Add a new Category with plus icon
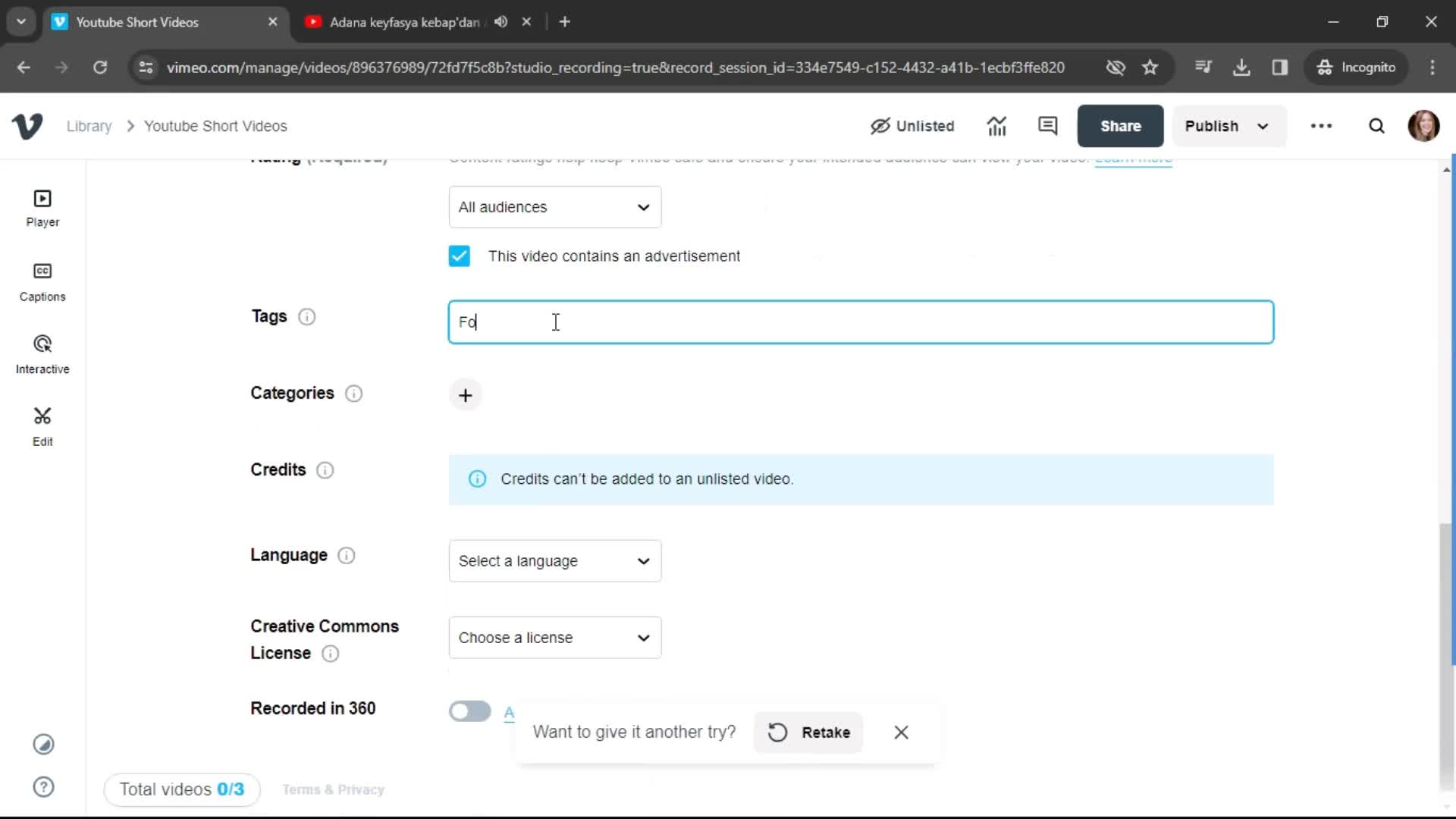The width and height of the screenshot is (1456, 819). pos(465,394)
